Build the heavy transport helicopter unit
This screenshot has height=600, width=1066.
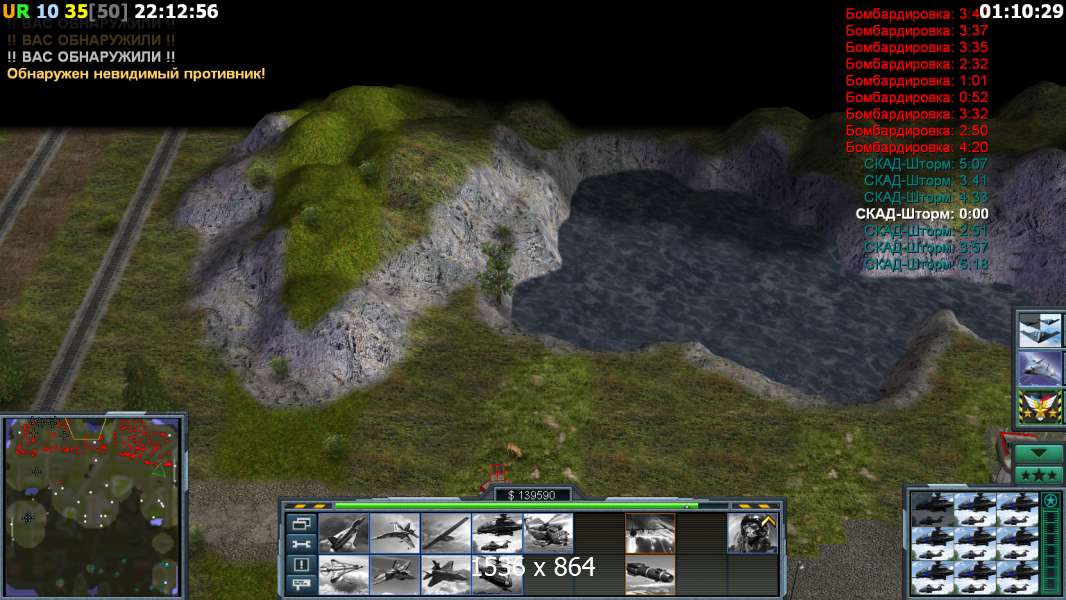coord(548,533)
